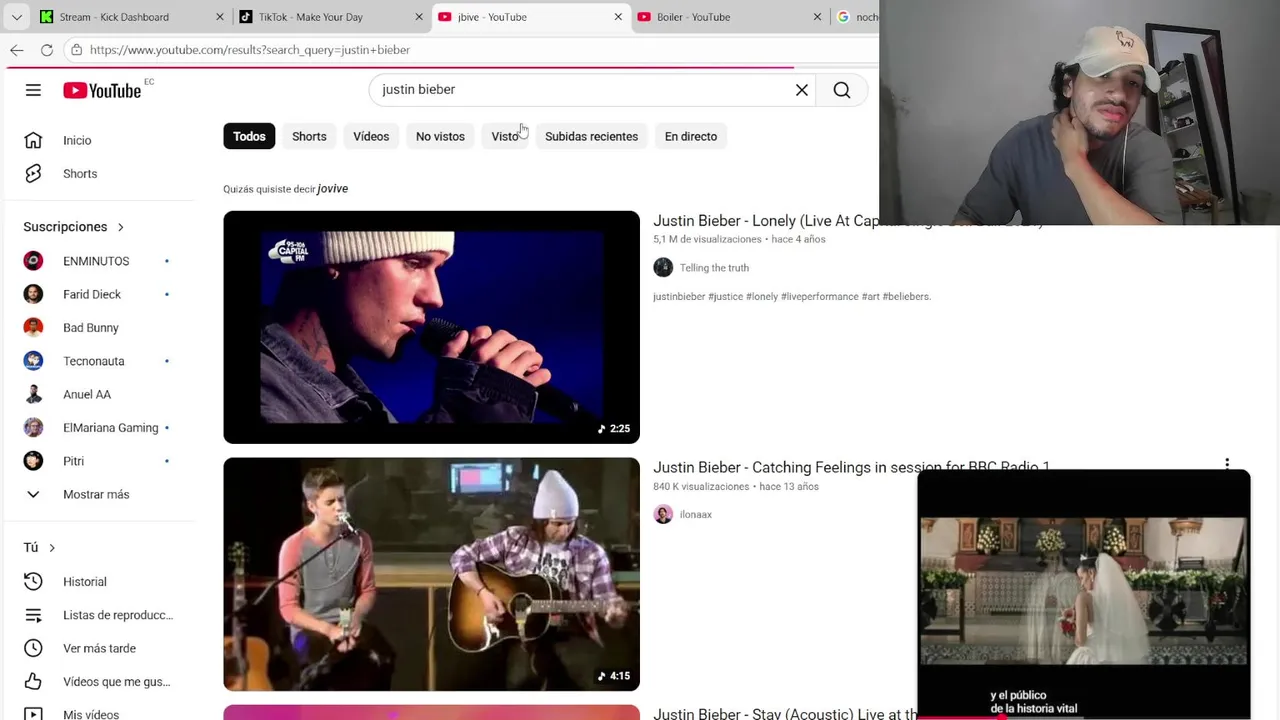Open the ilonaax channel name

(696, 515)
